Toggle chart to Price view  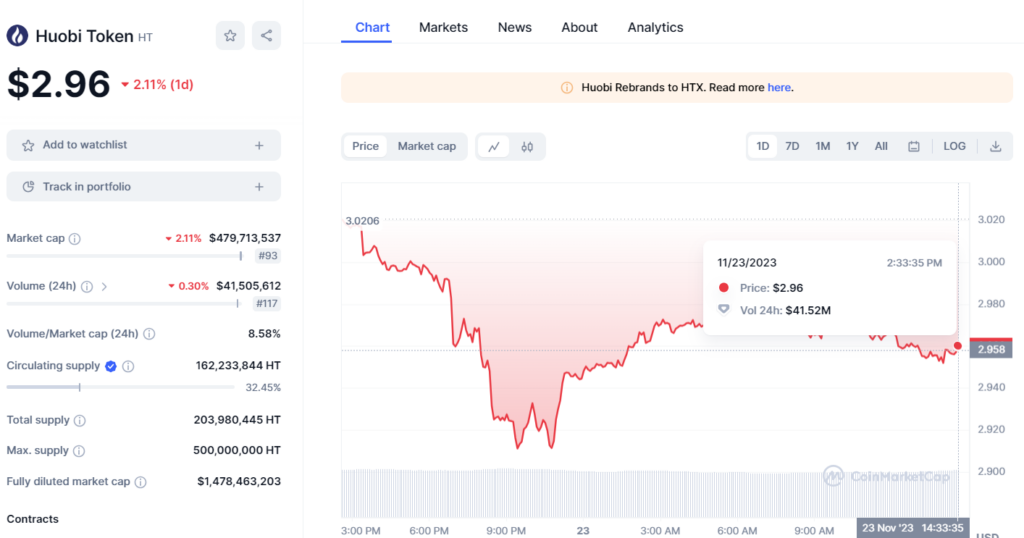tap(365, 147)
